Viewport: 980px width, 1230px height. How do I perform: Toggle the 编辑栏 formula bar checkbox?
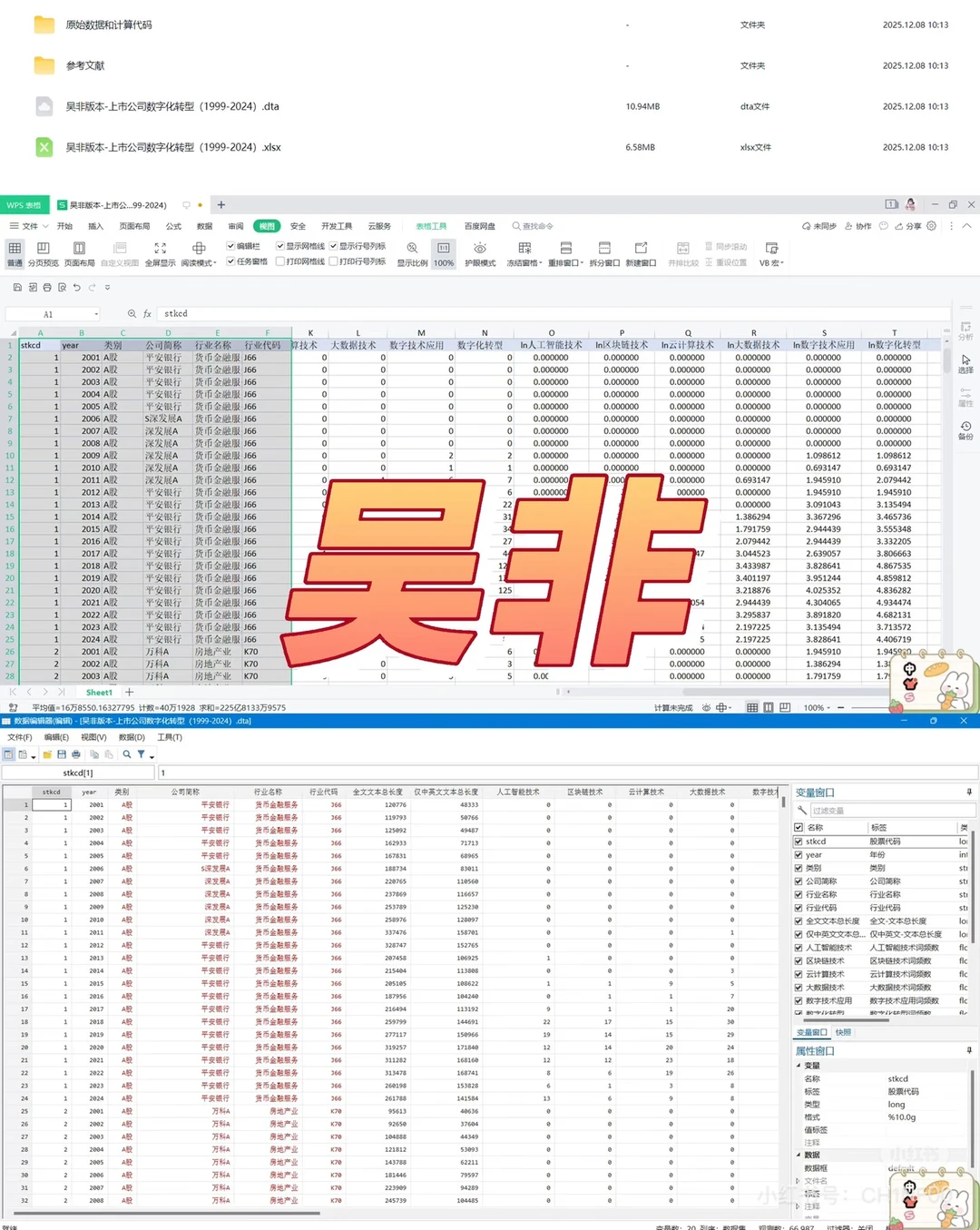pos(230,246)
